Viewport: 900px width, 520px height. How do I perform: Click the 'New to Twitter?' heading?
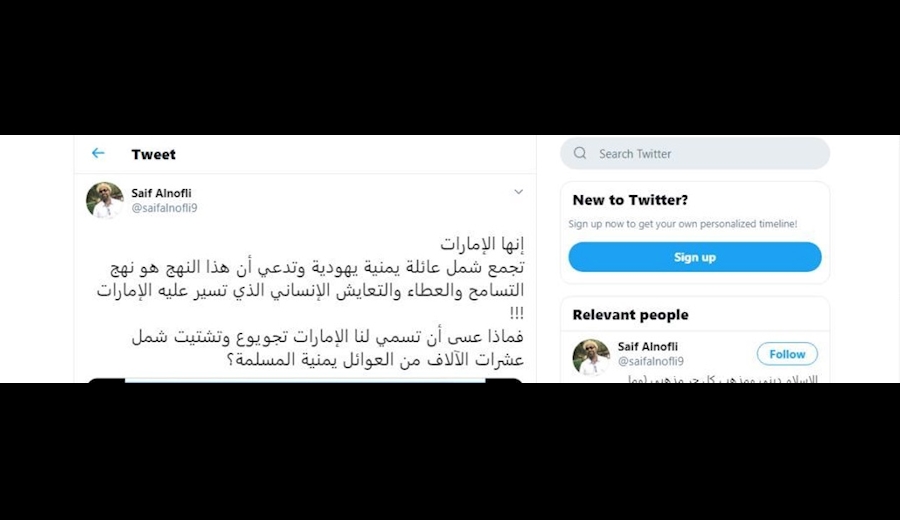click(630, 200)
